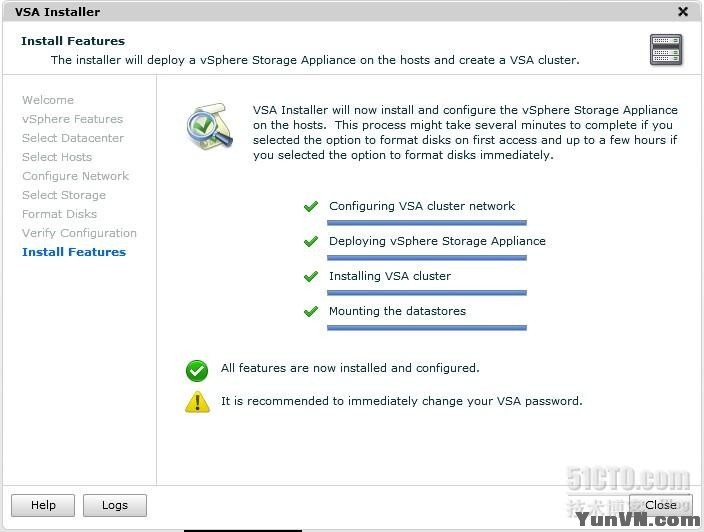Select the Select Datacenter step
Image resolution: width=704 pixels, height=532 pixels.
[73, 138]
